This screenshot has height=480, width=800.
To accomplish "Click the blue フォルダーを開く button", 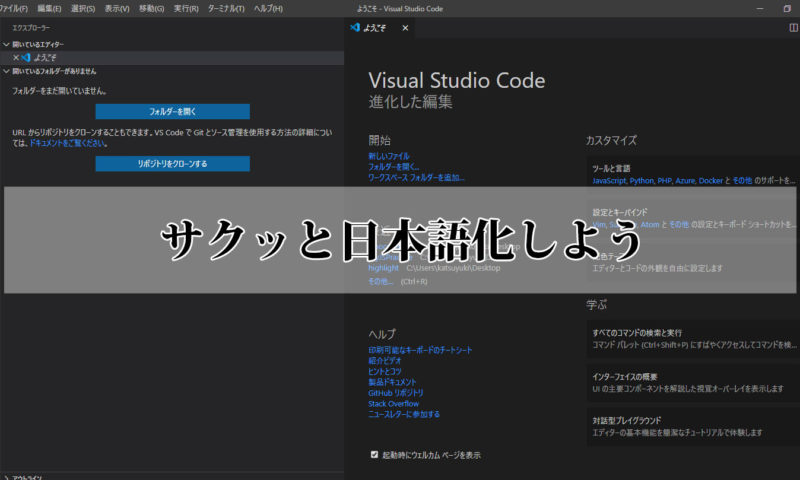I will [172, 111].
